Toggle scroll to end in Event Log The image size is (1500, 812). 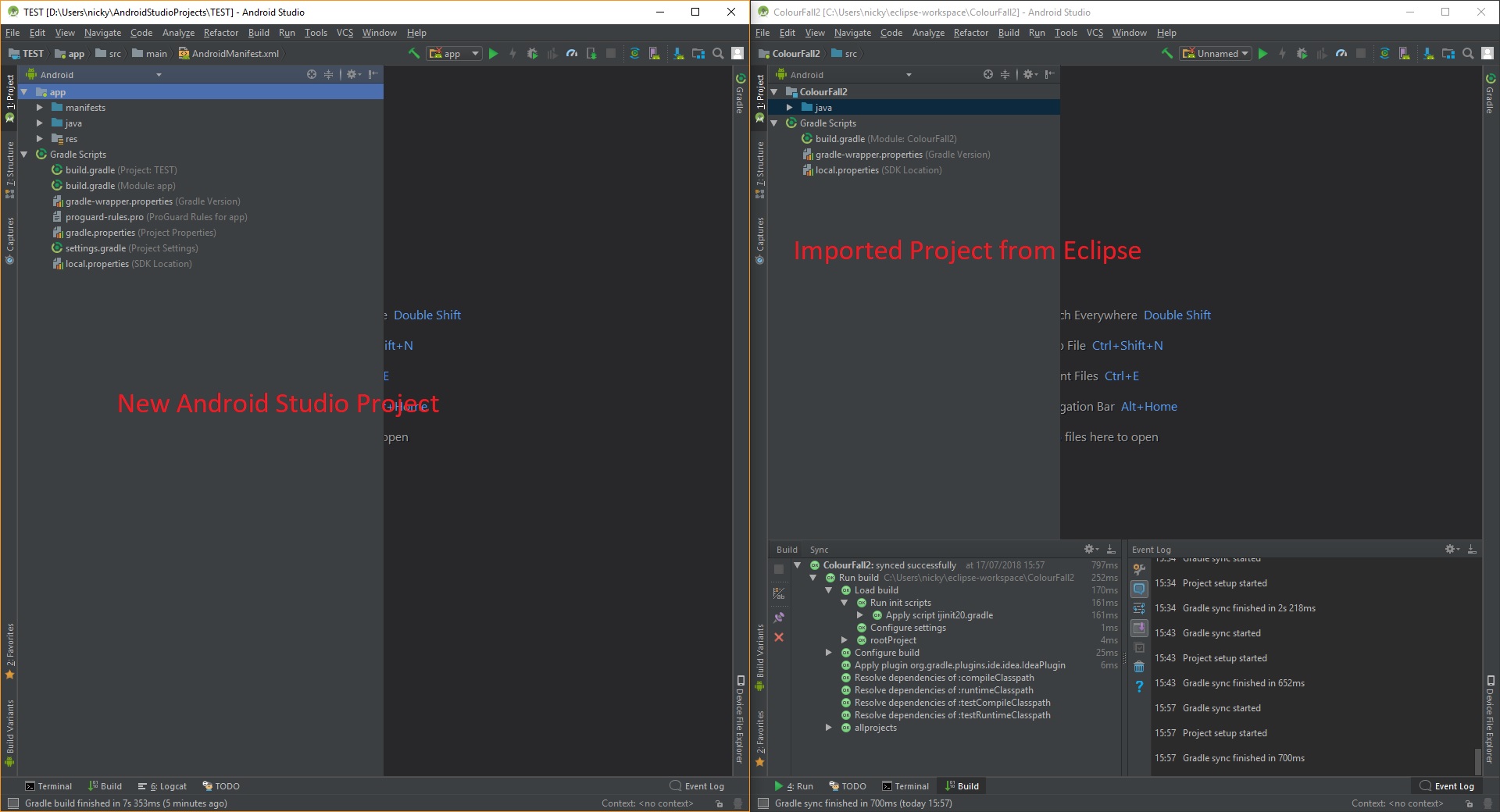(1139, 627)
